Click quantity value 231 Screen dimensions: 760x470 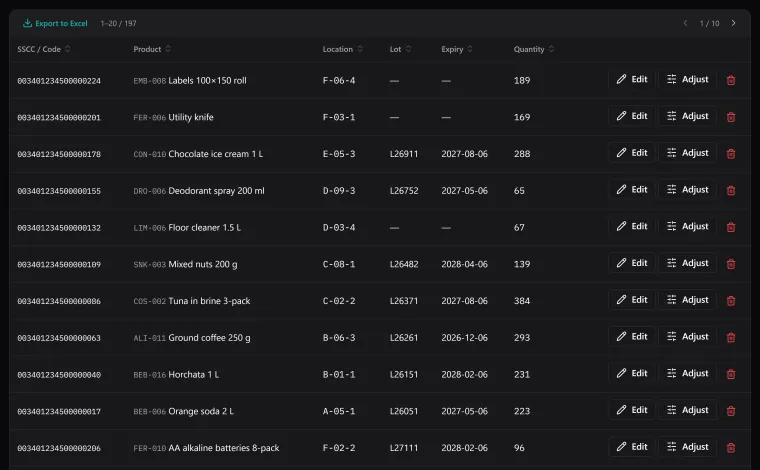522,375
